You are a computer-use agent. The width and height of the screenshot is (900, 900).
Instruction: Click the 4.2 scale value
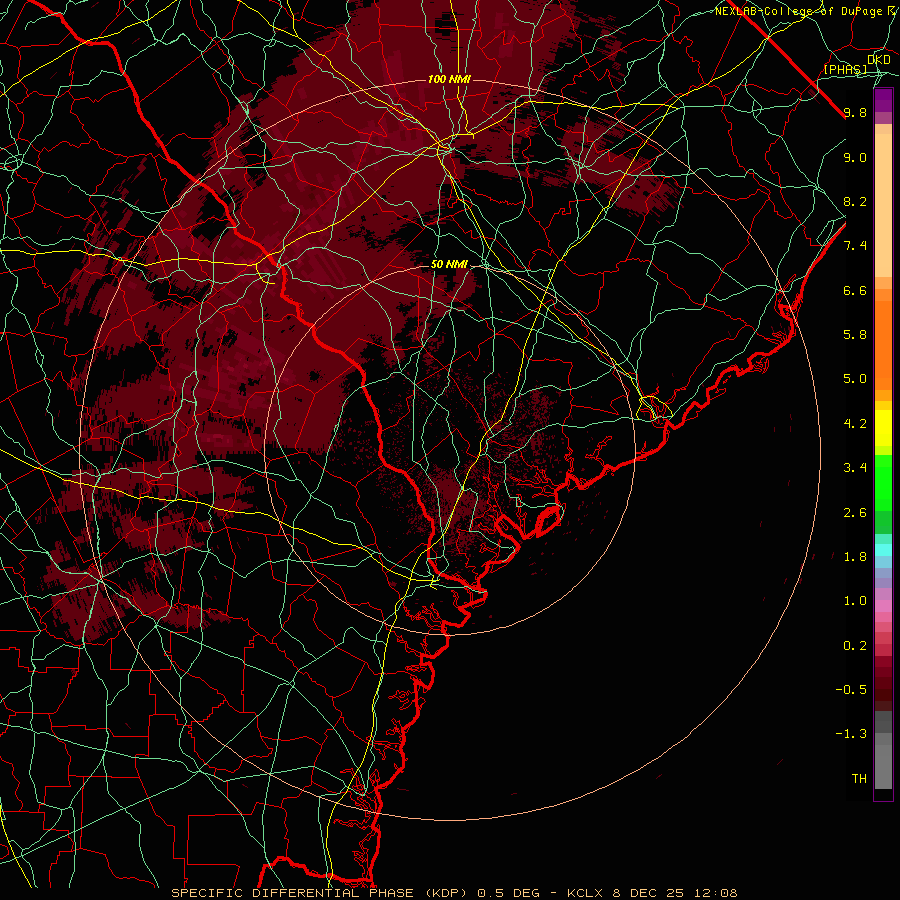tap(855, 424)
